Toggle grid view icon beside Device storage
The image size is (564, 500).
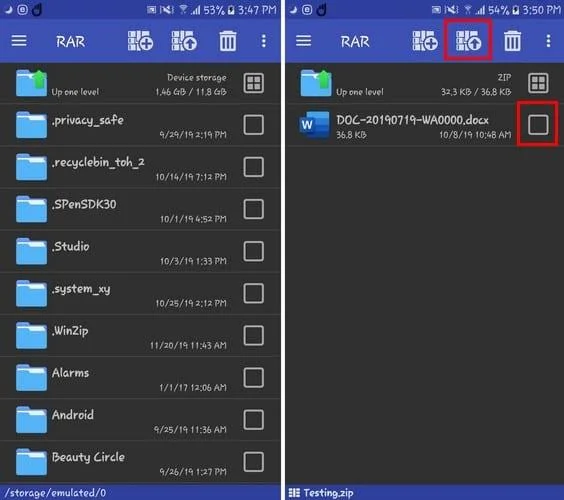coord(254,83)
